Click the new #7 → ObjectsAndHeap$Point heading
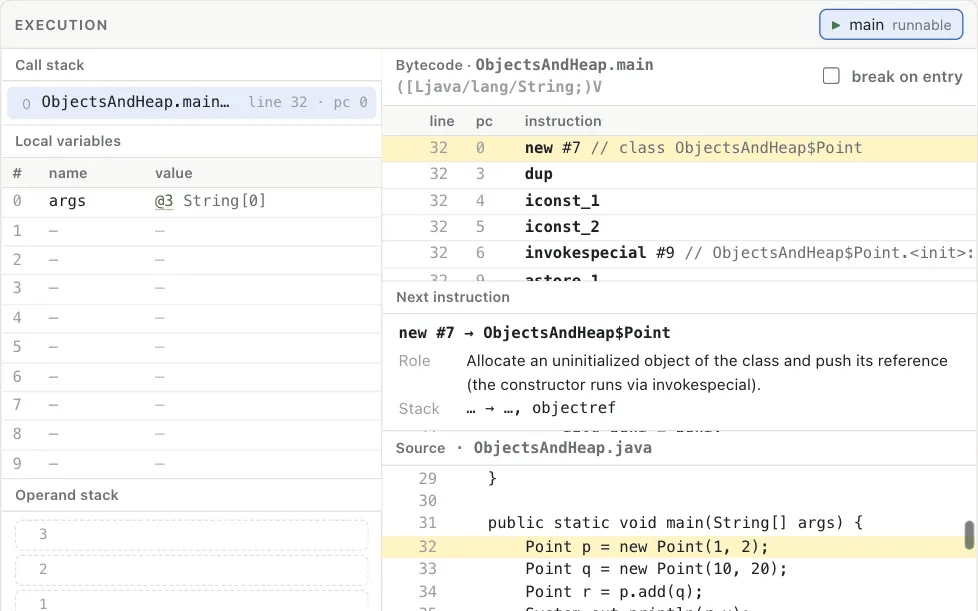 pos(535,332)
